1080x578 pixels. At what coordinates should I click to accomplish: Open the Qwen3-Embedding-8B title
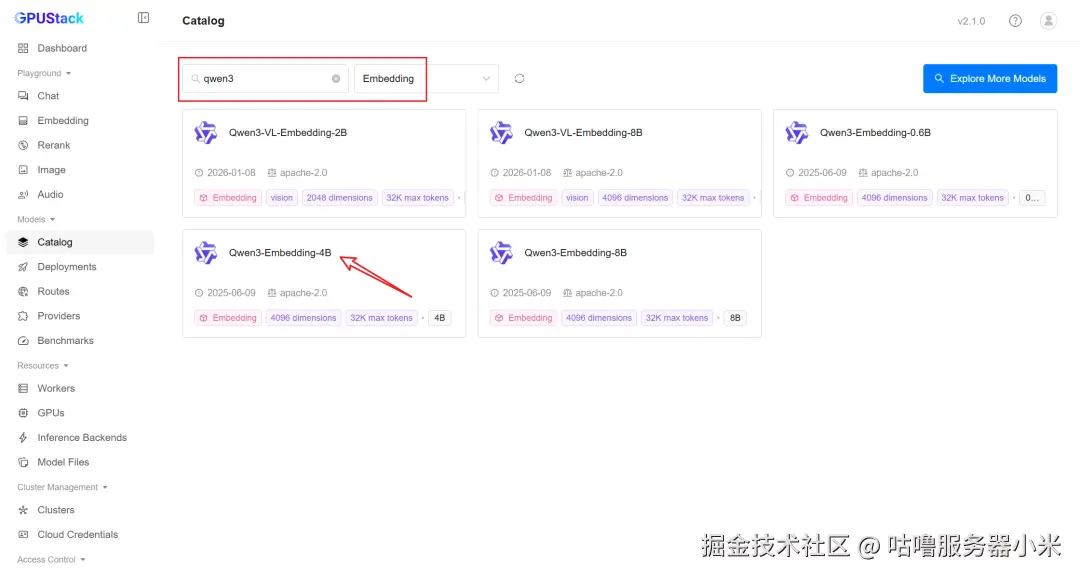click(x=575, y=253)
